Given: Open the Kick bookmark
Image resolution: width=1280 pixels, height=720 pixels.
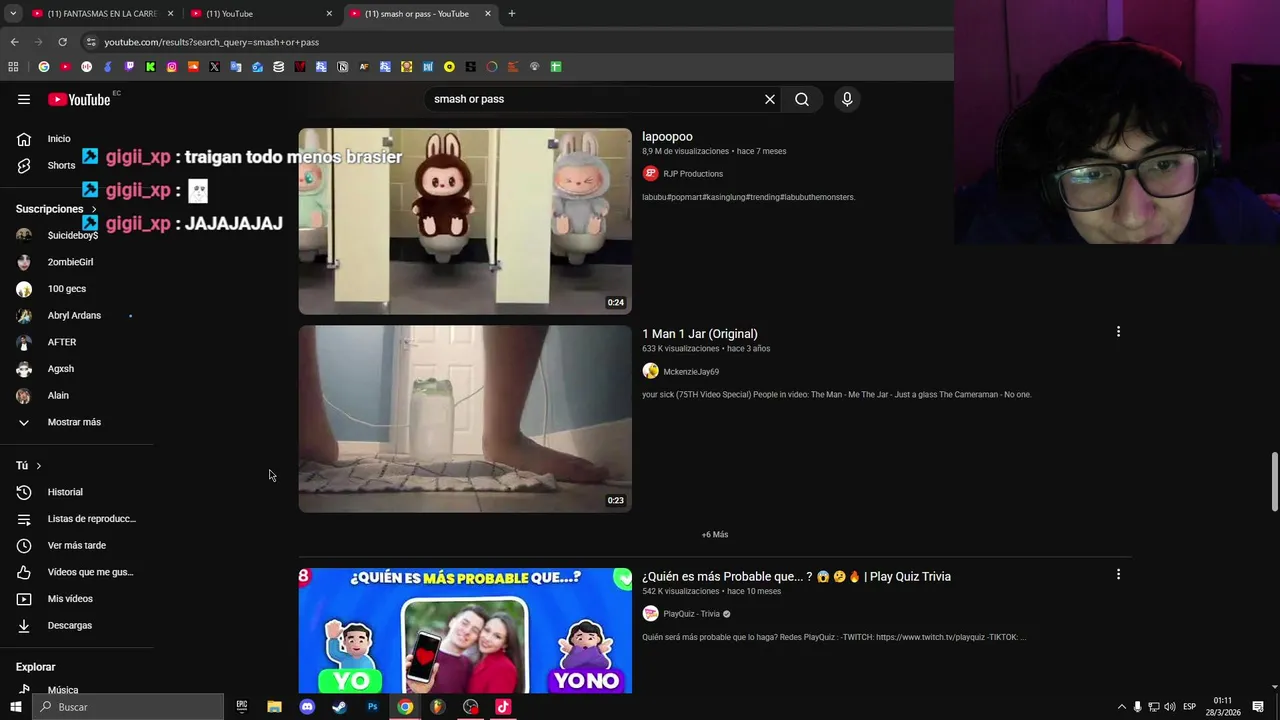Looking at the screenshot, I should [150, 67].
